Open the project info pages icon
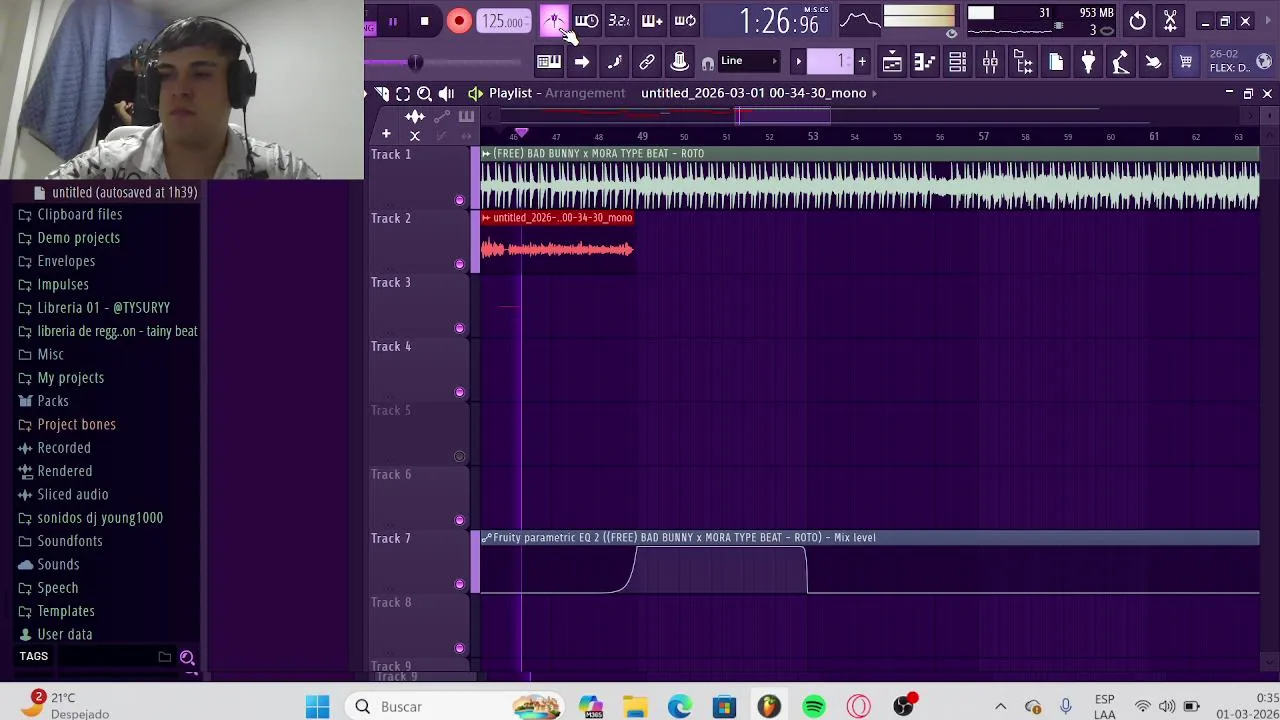The width and height of the screenshot is (1280, 720). click(x=1056, y=62)
